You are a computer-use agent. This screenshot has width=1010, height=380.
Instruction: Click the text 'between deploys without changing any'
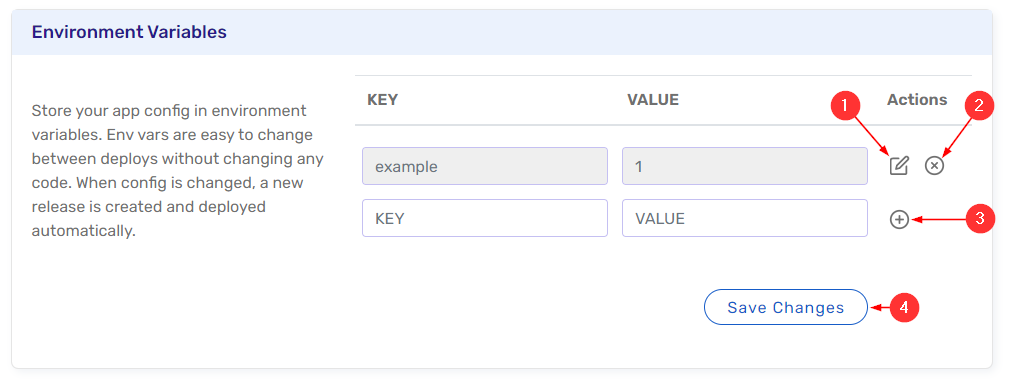click(x=178, y=158)
